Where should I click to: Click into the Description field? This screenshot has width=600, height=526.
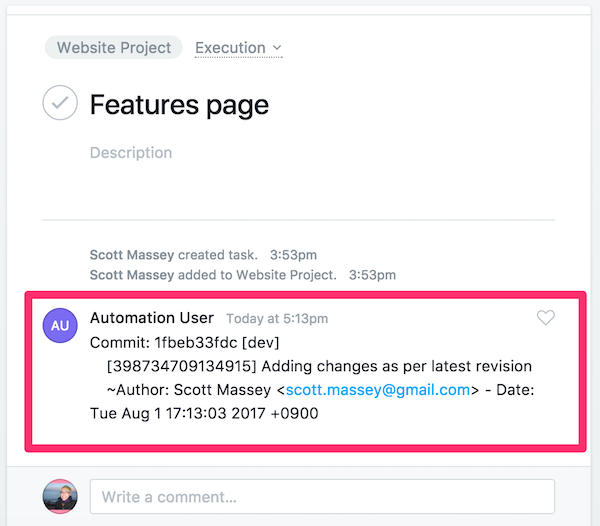click(x=131, y=153)
